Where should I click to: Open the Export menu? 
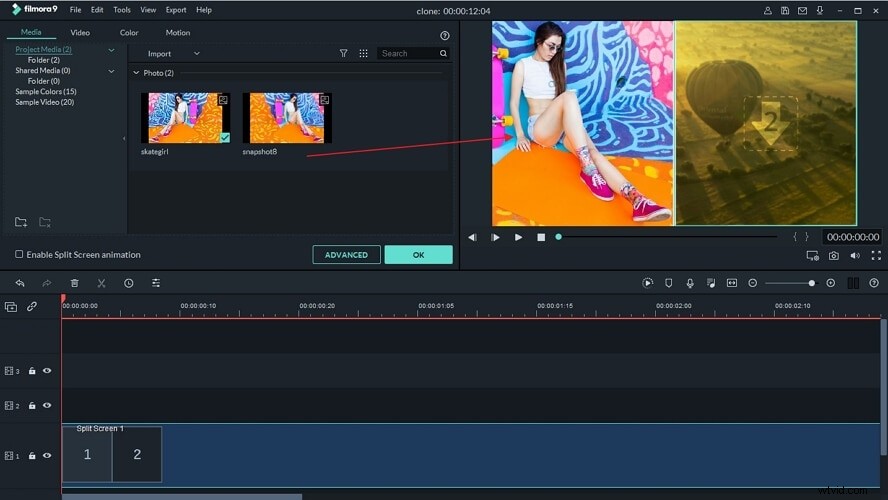tap(176, 10)
